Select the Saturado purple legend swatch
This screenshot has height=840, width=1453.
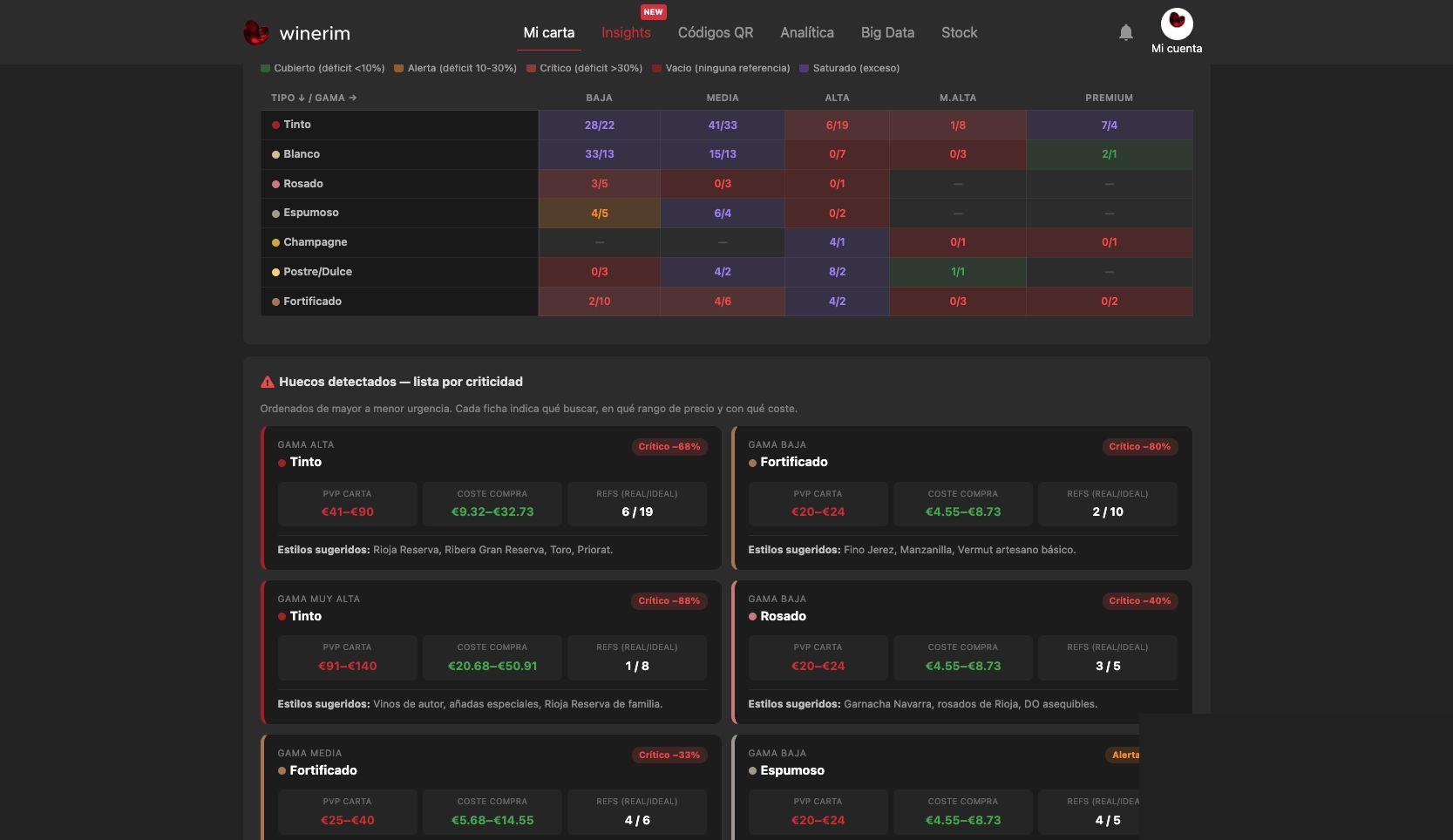tap(805, 68)
